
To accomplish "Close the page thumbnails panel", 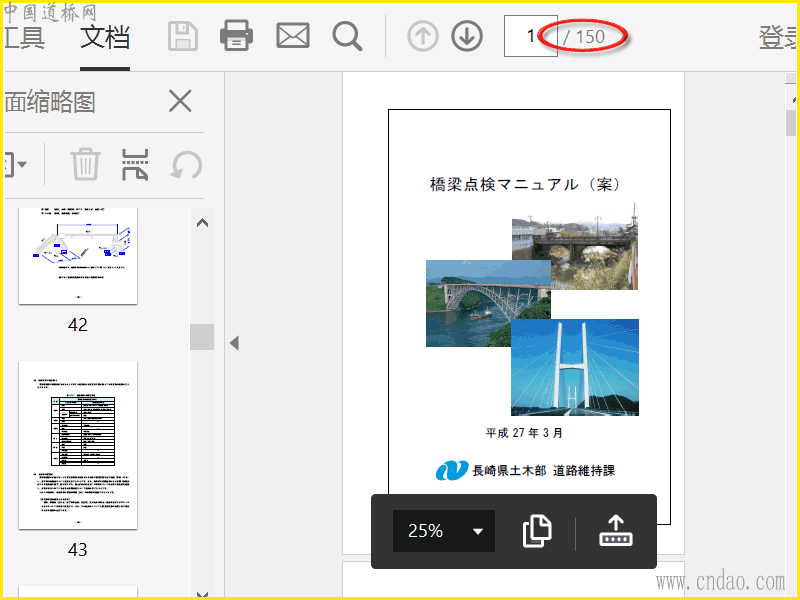I will [180, 101].
